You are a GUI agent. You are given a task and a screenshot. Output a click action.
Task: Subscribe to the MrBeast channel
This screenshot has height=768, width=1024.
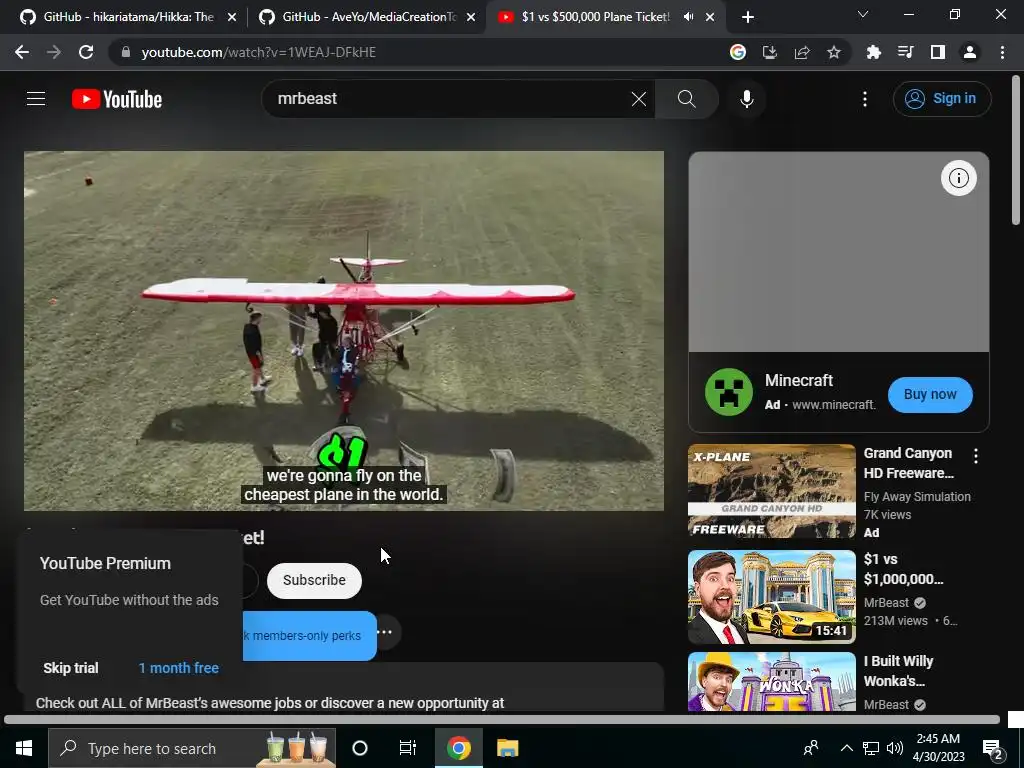click(x=314, y=580)
